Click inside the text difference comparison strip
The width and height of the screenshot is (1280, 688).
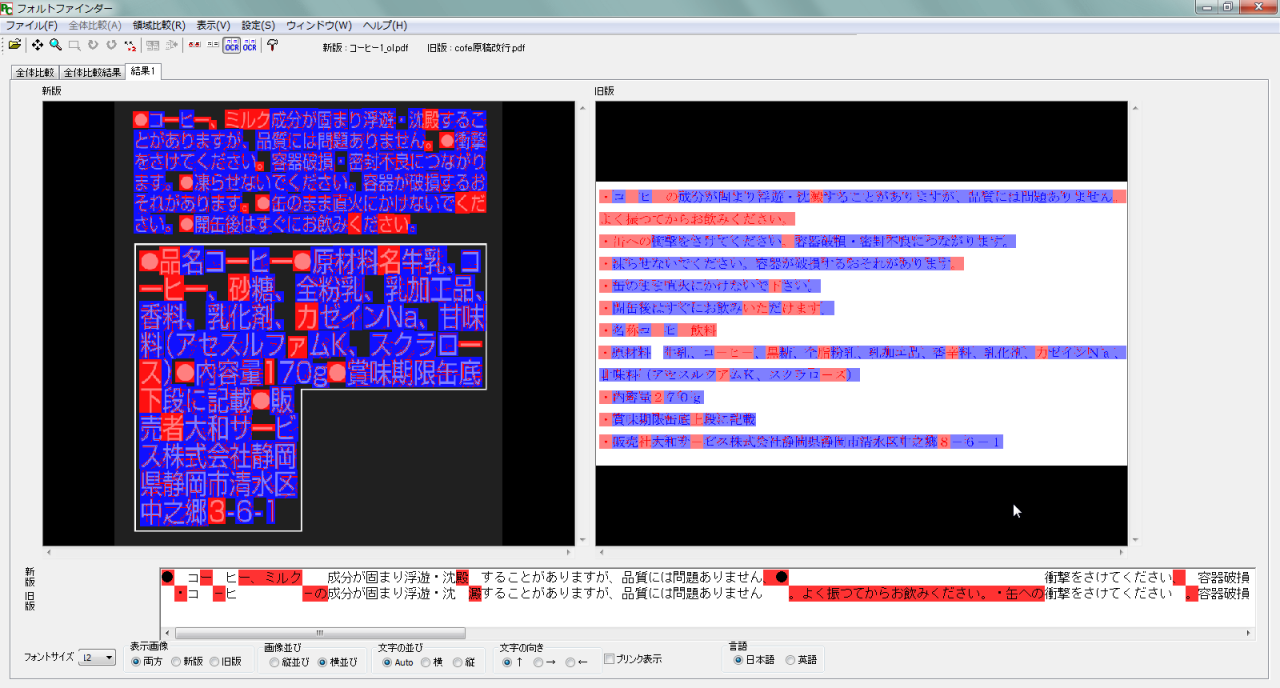(x=707, y=597)
